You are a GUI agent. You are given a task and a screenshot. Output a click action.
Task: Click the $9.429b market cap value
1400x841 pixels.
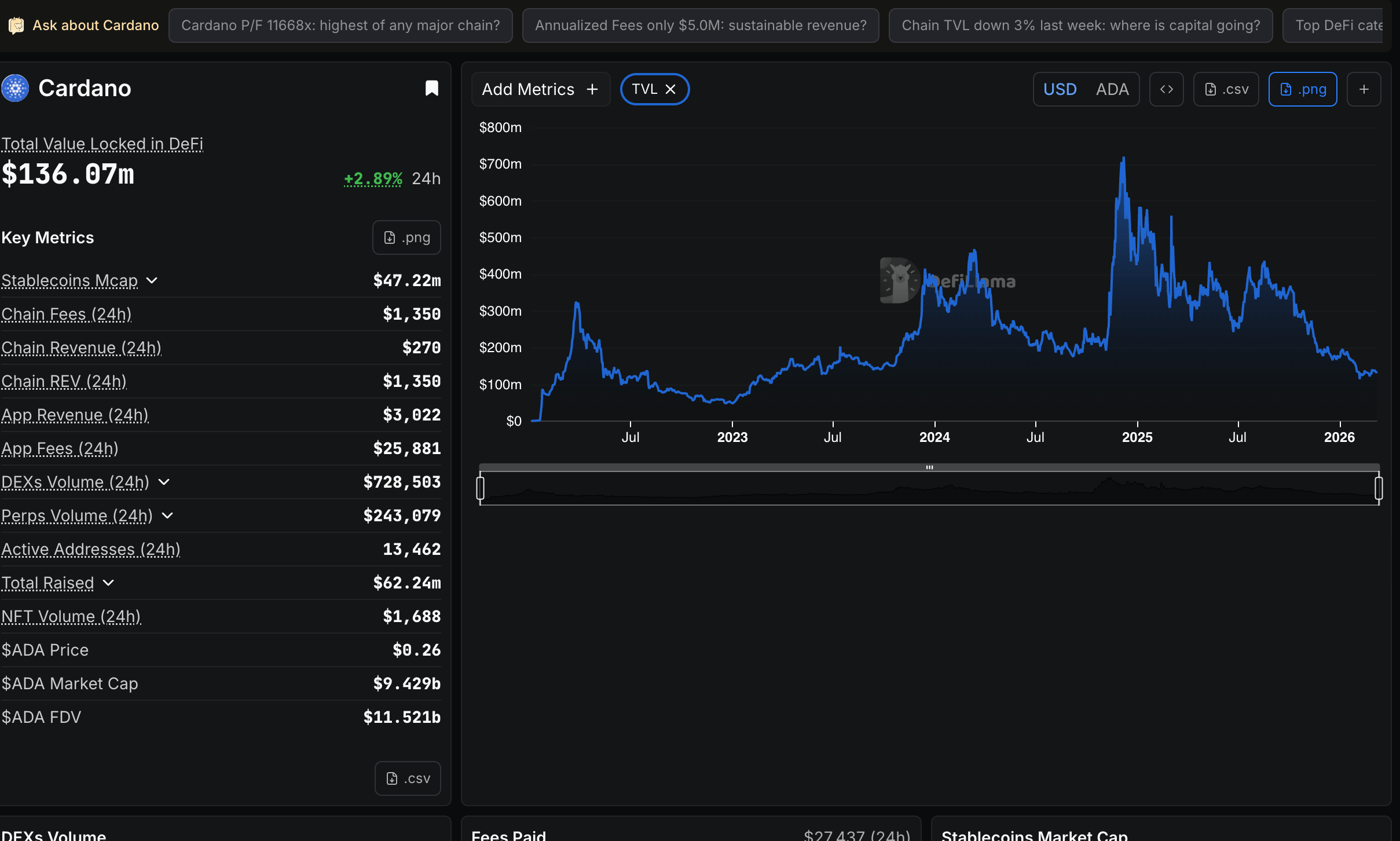[x=407, y=683]
